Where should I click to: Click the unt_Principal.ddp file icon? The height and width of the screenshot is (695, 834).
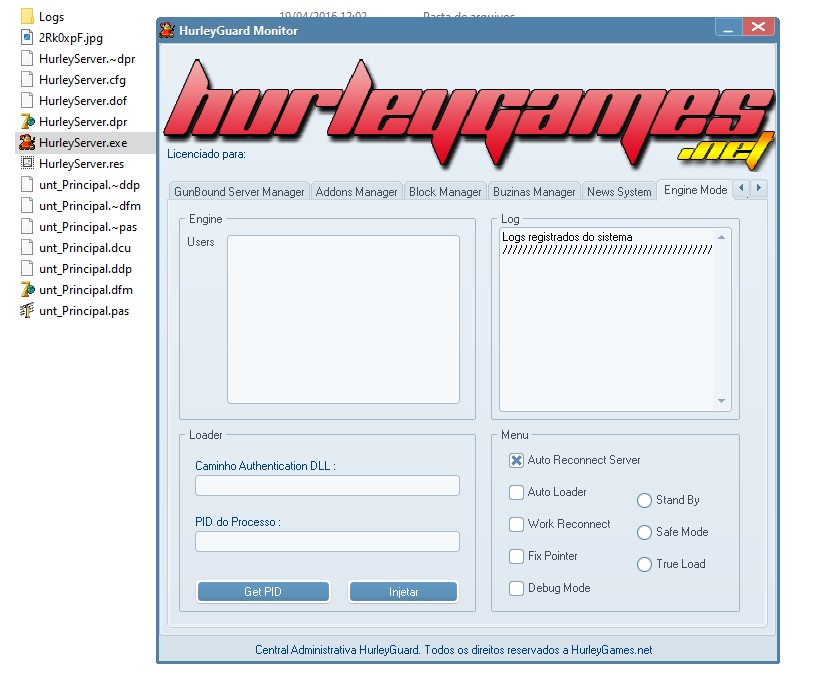tap(27, 269)
